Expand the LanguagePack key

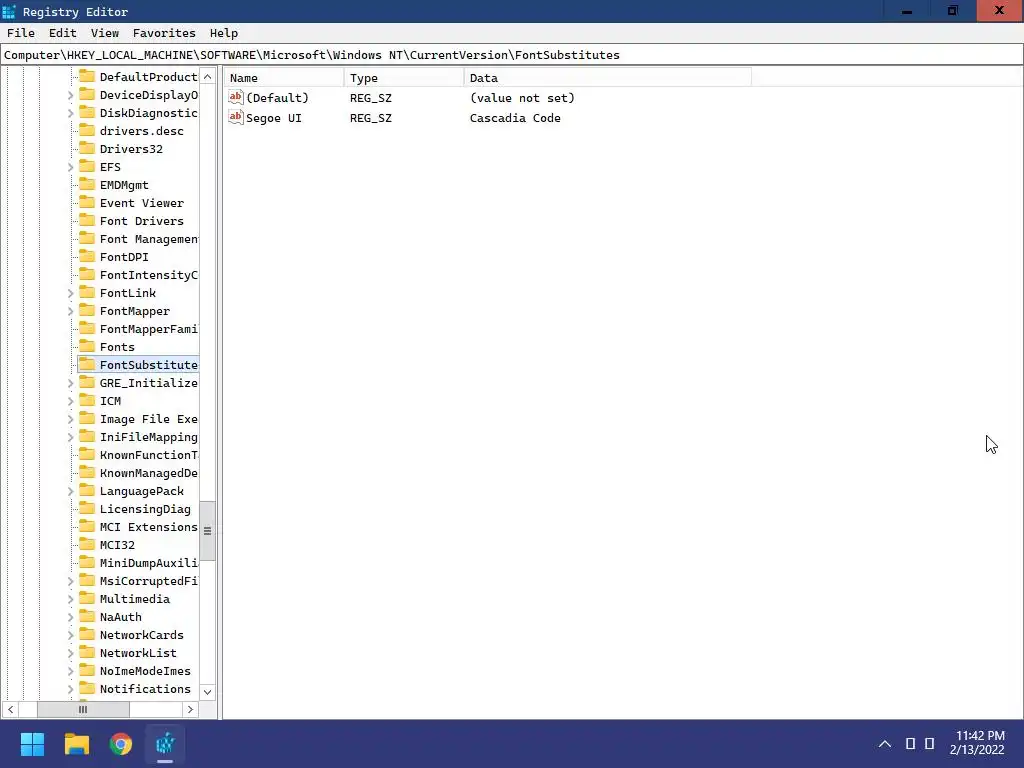tap(71, 491)
